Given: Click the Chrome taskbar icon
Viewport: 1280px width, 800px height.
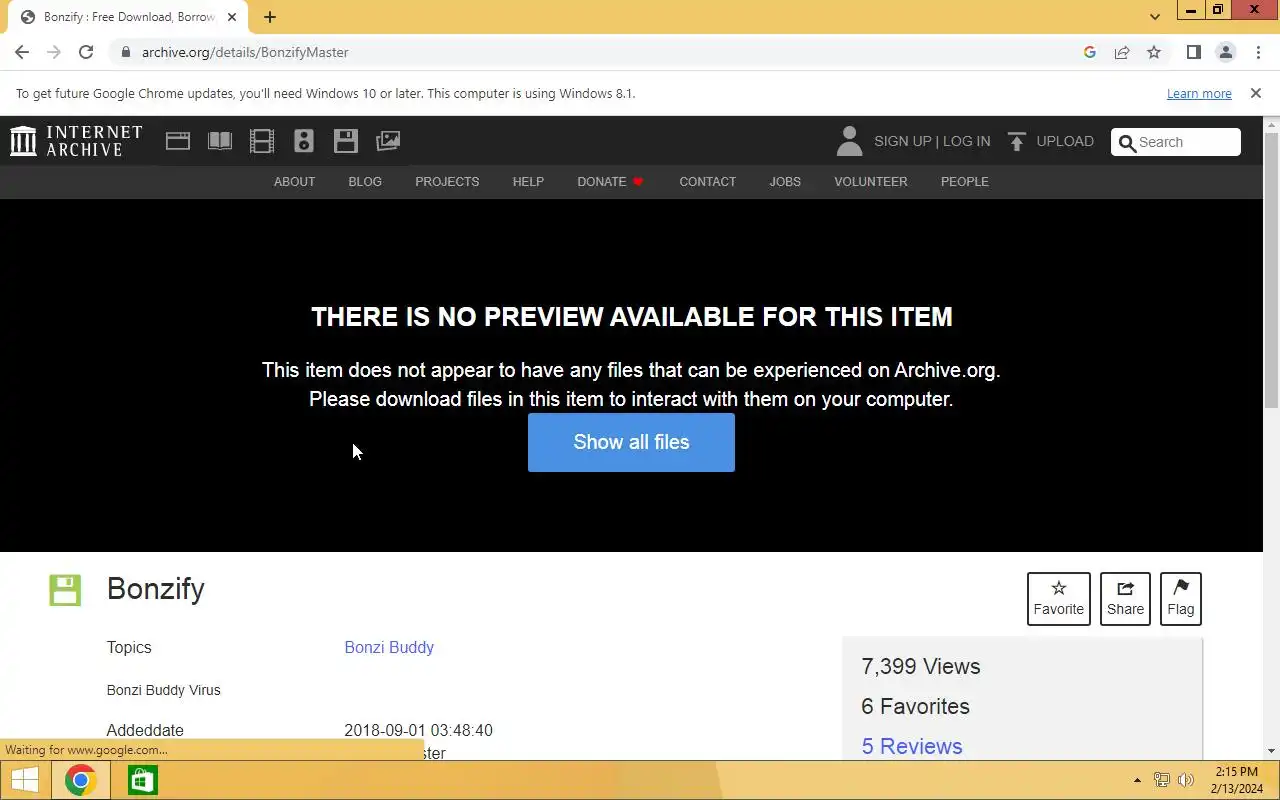Looking at the screenshot, I should click(x=81, y=780).
